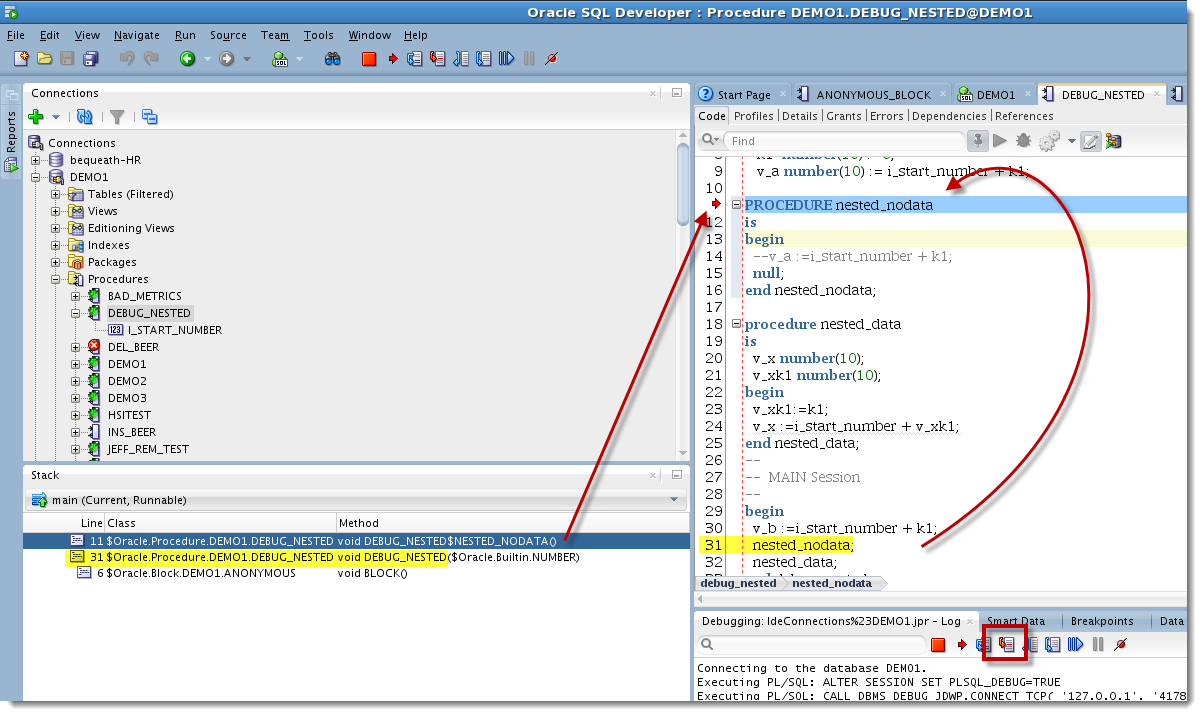The image size is (1202, 716).
Task: Click the Open folder icon in main toolbar
Action: coord(44,59)
